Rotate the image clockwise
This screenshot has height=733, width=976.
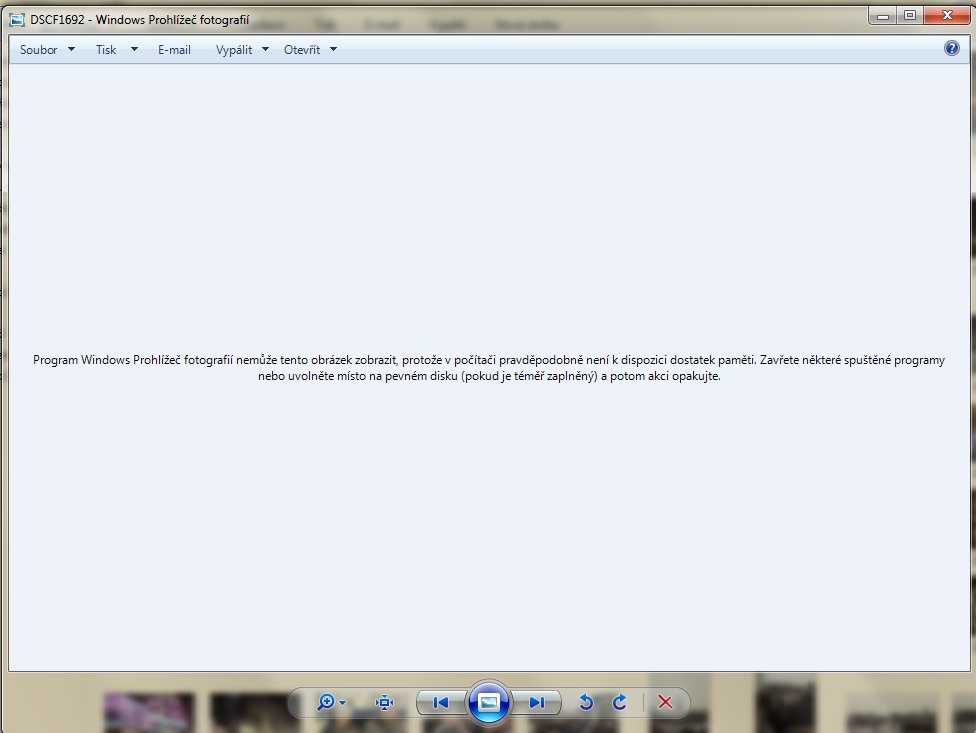[x=619, y=703]
